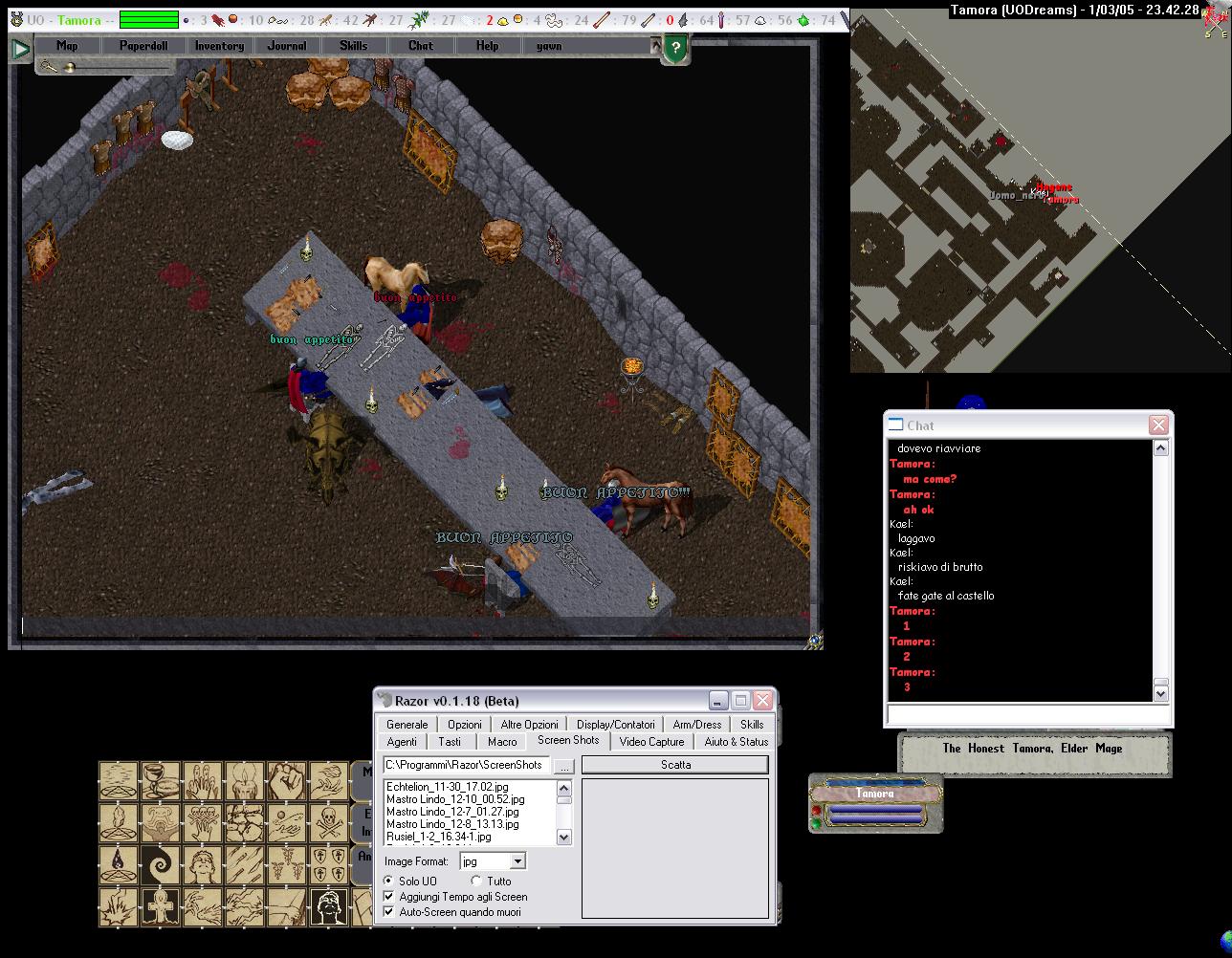The width and height of the screenshot is (1232, 958).
Task: Click the Scatta button
Action: coord(675,765)
